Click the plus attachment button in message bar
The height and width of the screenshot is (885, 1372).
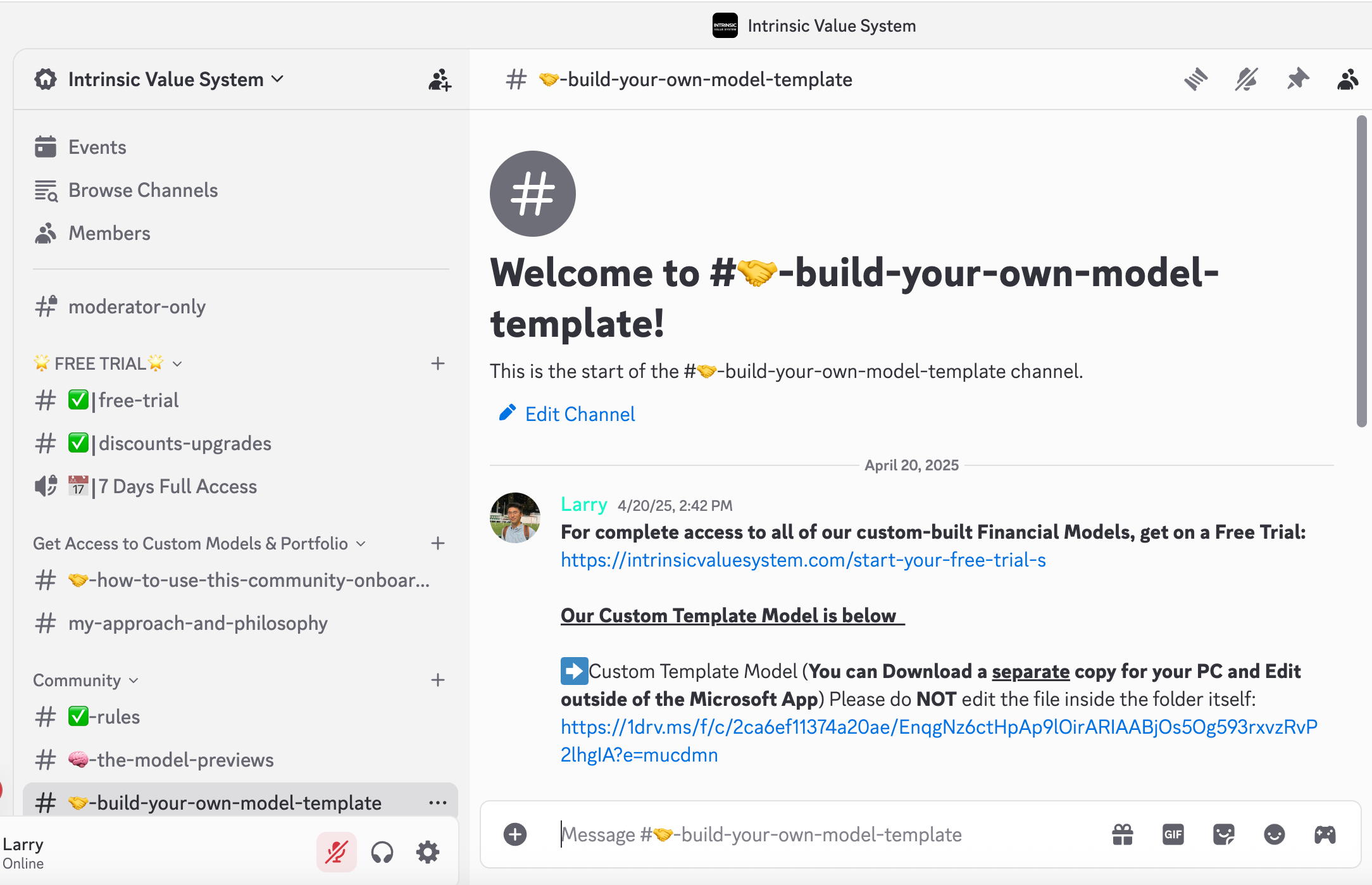pyautogui.click(x=515, y=834)
